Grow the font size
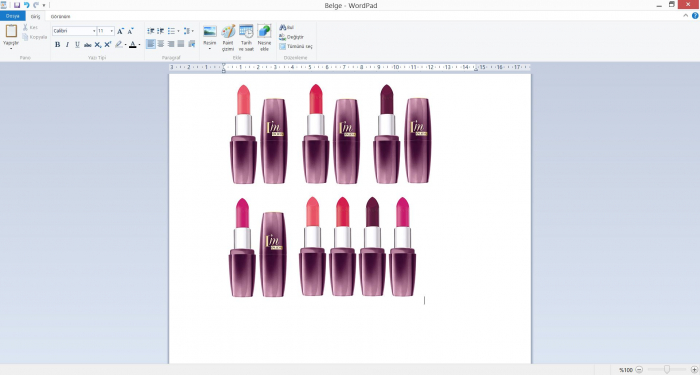 (x=120, y=31)
